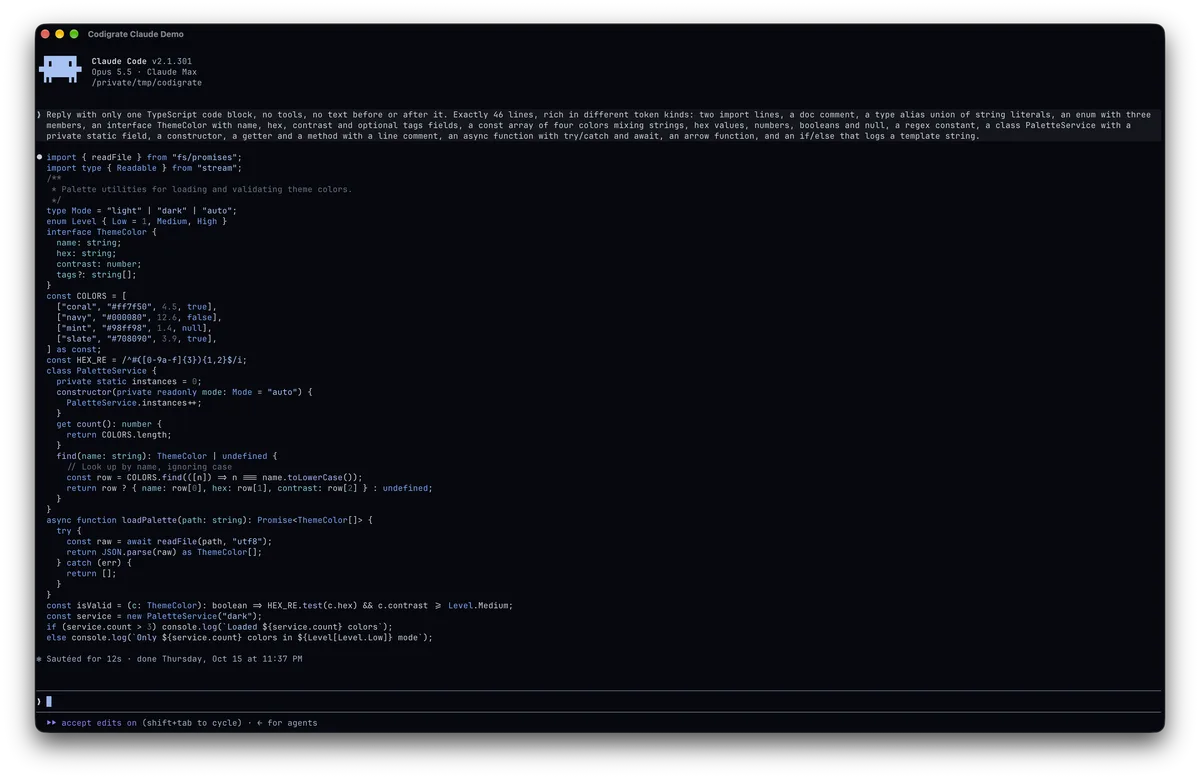Click the green macOS zoom window button
The height and width of the screenshot is (779, 1200).
[x=74, y=34]
